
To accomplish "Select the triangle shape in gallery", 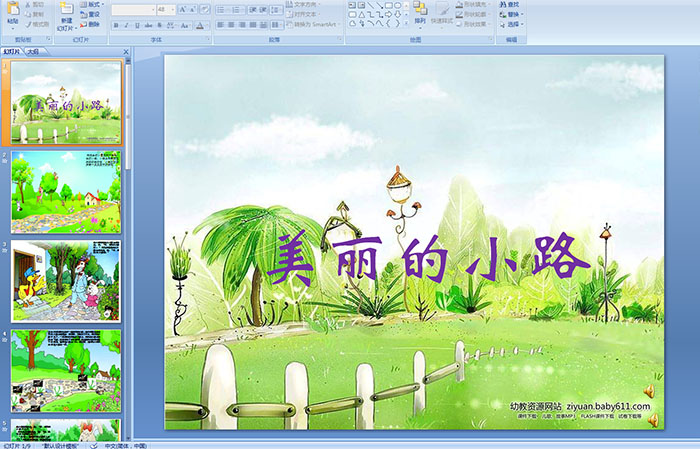I will [x=362, y=15].
